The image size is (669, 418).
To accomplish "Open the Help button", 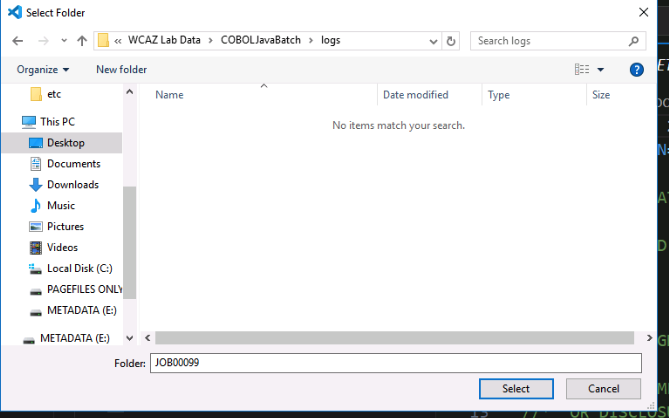I will pyautogui.click(x=637, y=70).
